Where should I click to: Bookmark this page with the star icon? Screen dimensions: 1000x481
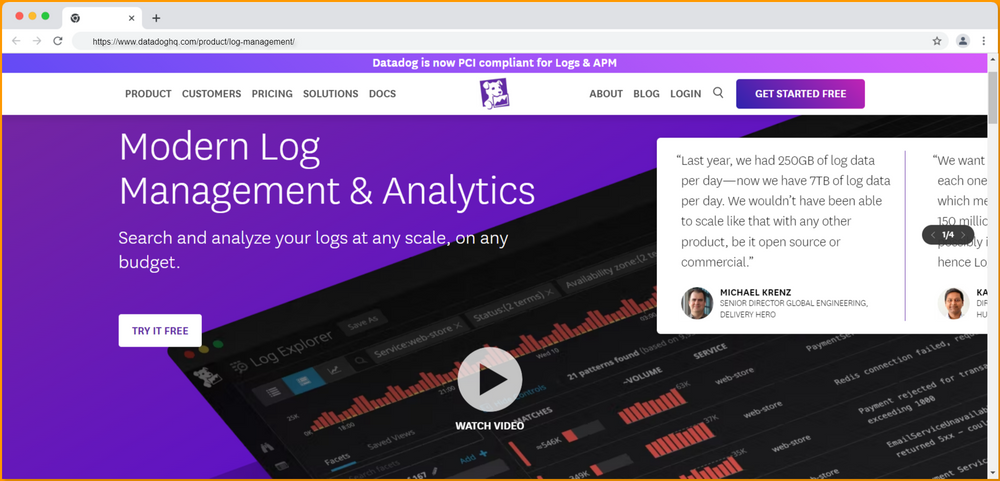tap(937, 41)
